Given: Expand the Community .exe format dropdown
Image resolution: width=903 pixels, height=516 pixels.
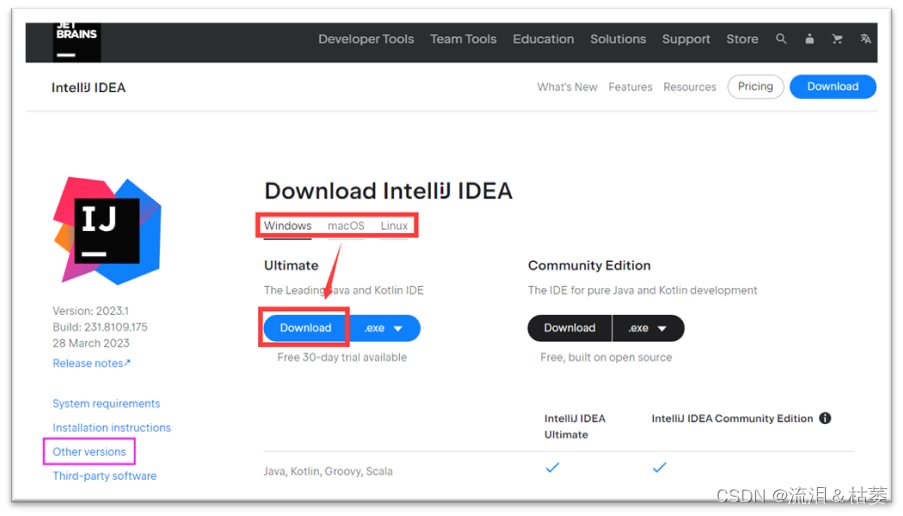Looking at the screenshot, I should [648, 328].
